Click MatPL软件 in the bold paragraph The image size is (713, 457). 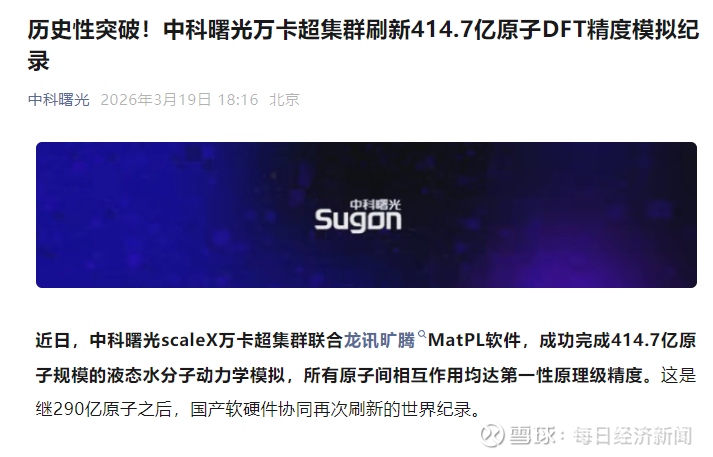[x=474, y=340]
